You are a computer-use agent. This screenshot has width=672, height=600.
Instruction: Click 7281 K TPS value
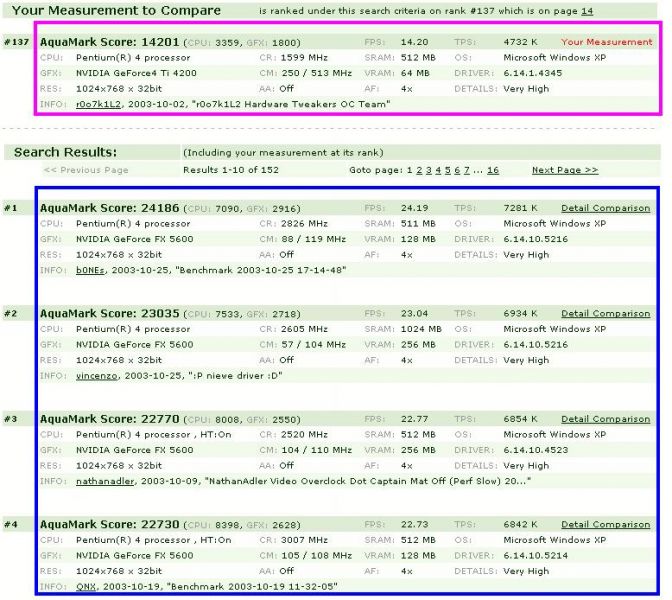[x=520, y=208]
